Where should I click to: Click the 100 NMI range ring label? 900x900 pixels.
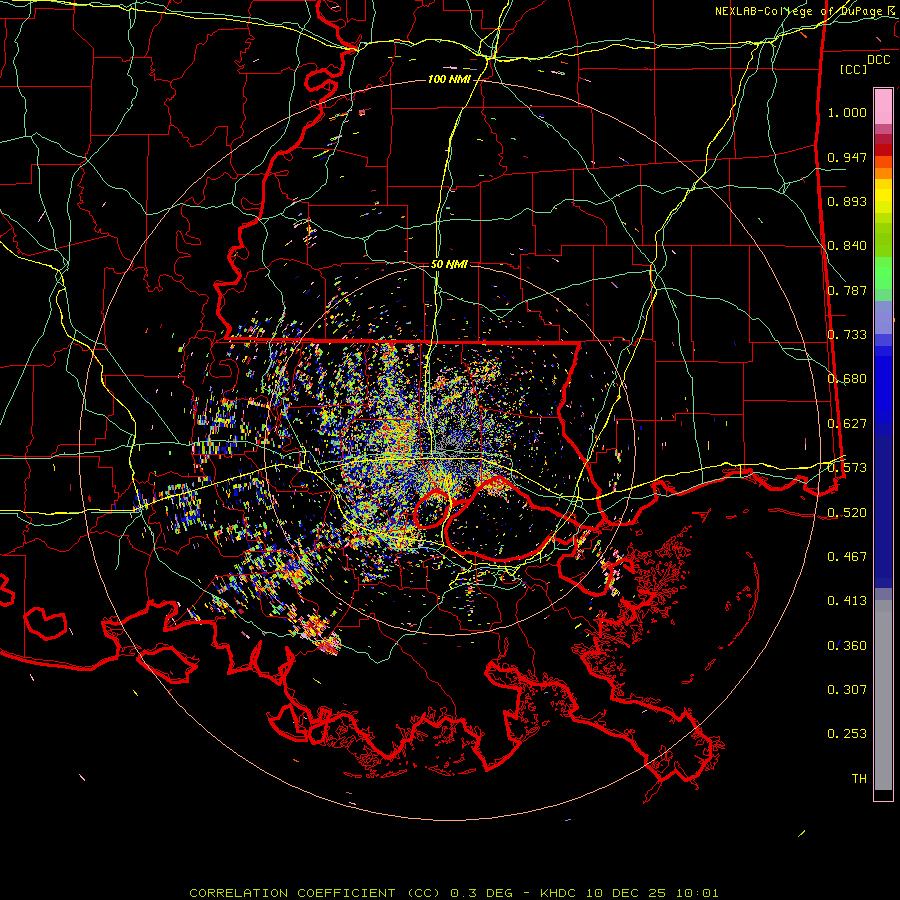pos(449,79)
